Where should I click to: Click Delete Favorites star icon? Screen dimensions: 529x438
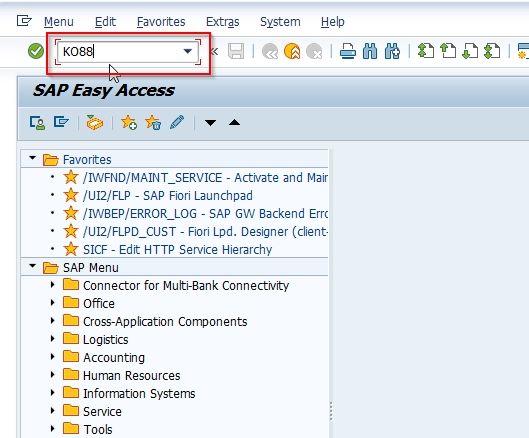pos(153,122)
